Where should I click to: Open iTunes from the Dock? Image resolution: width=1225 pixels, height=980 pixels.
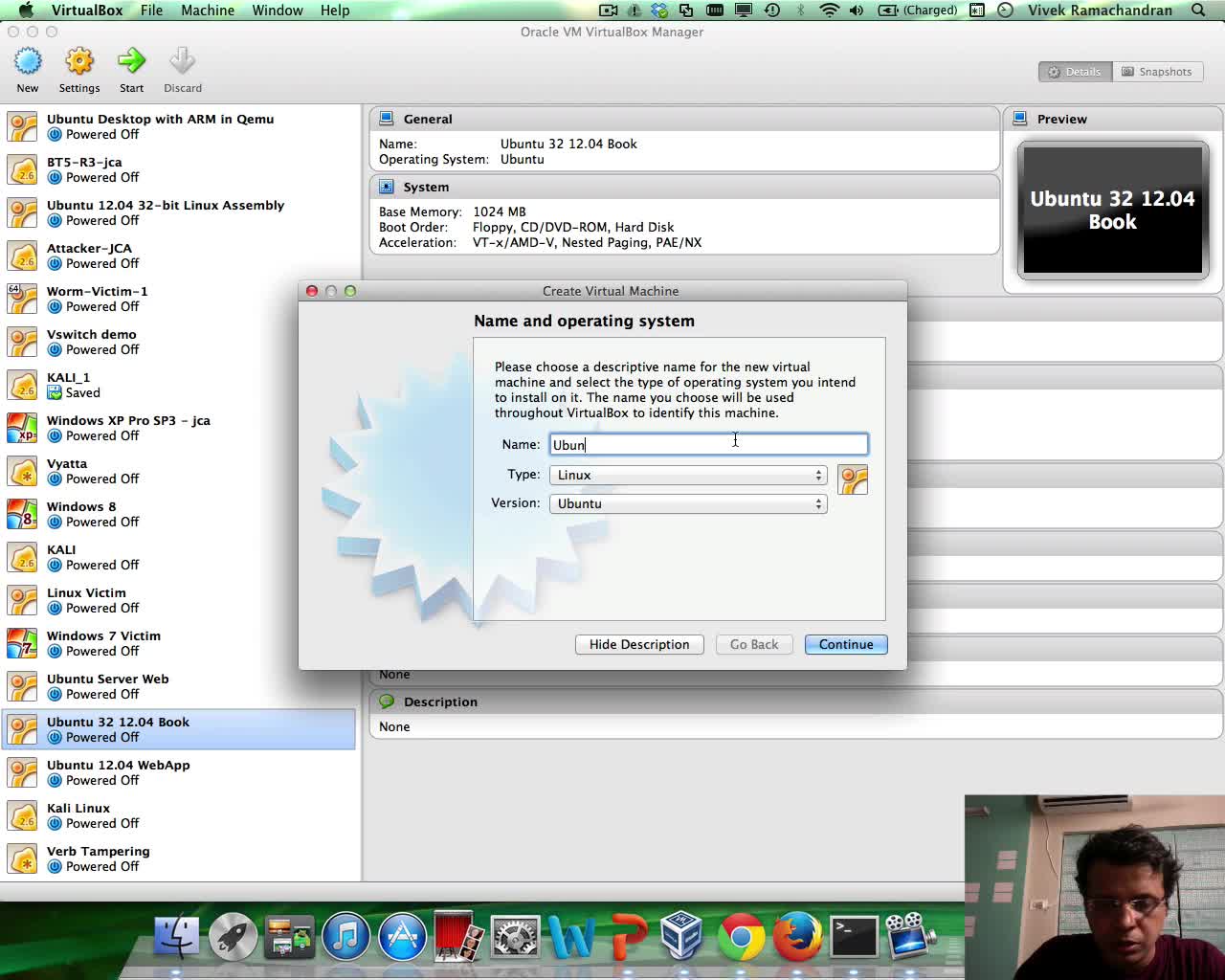coord(346,936)
